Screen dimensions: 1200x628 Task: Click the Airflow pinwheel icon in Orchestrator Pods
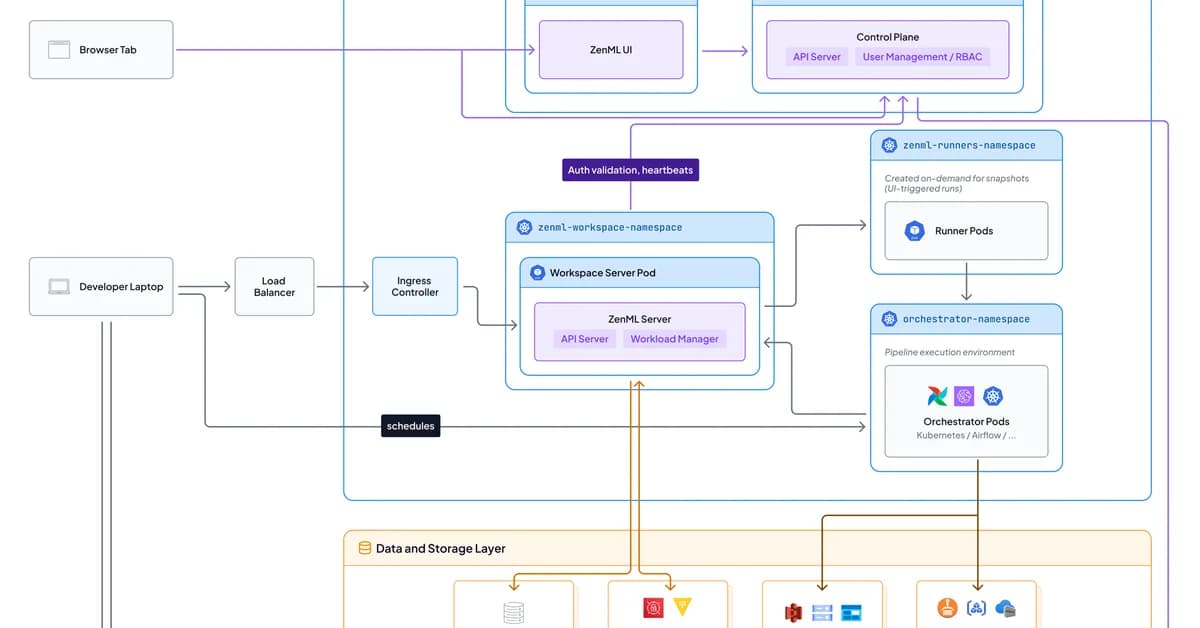[936, 396]
